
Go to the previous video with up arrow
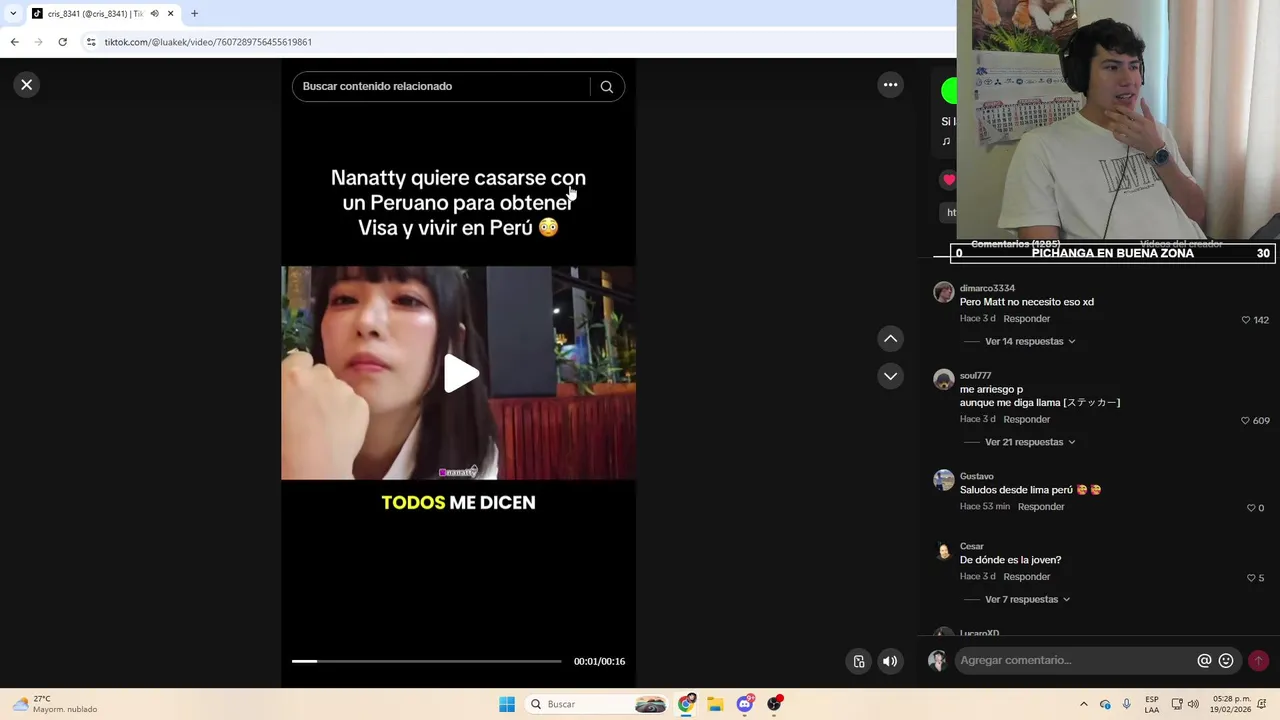click(890, 339)
